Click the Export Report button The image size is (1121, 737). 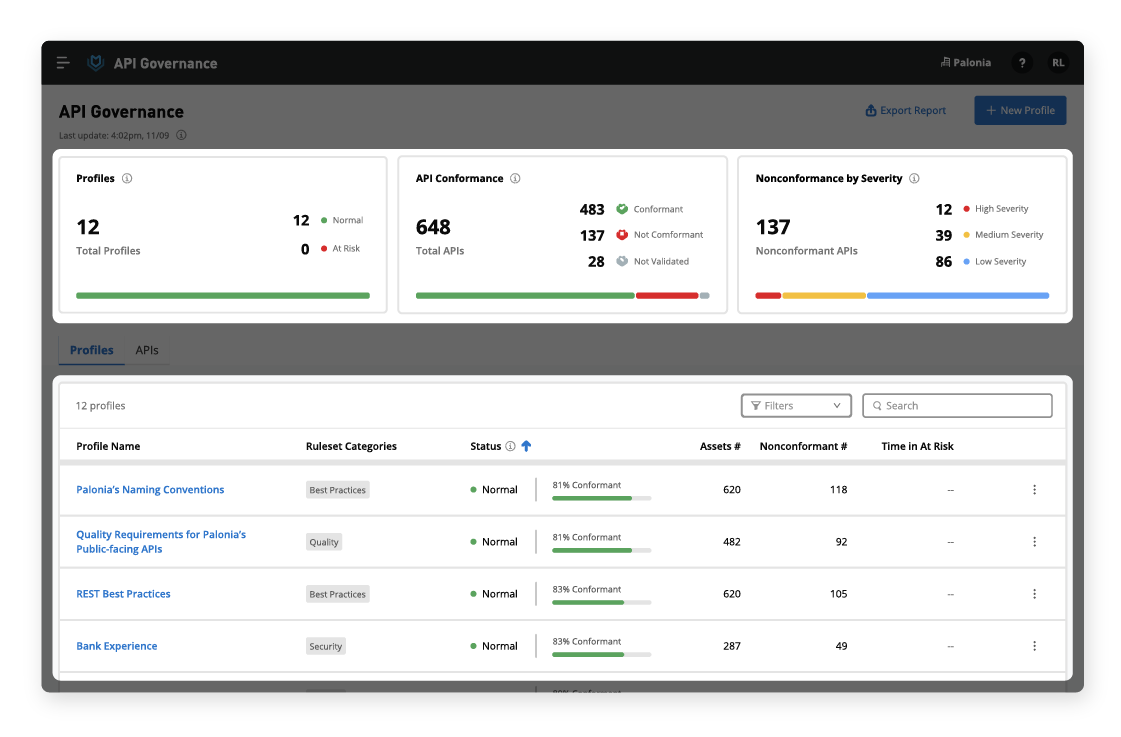point(905,110)
